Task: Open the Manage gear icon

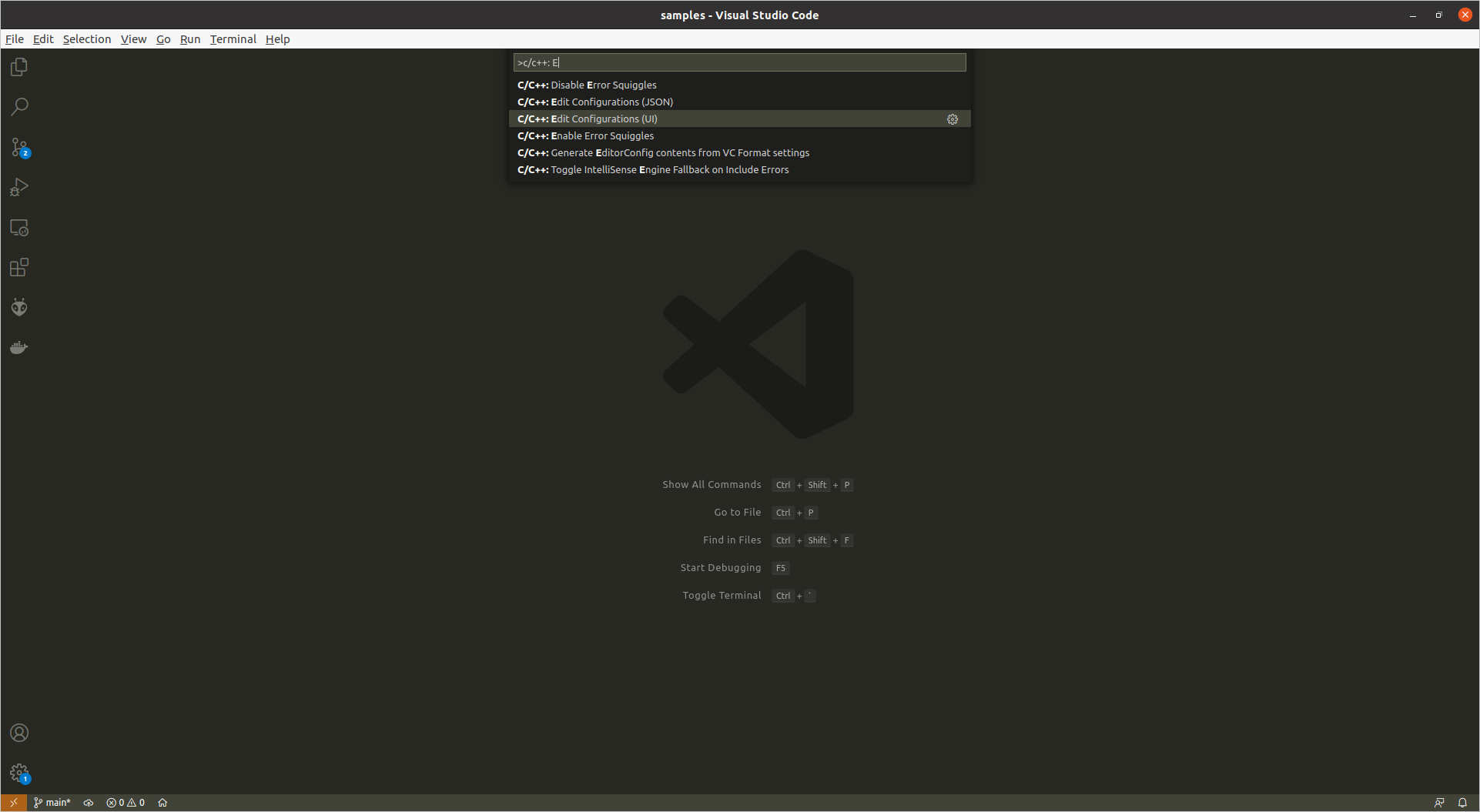Action: (x=19, y=773)
